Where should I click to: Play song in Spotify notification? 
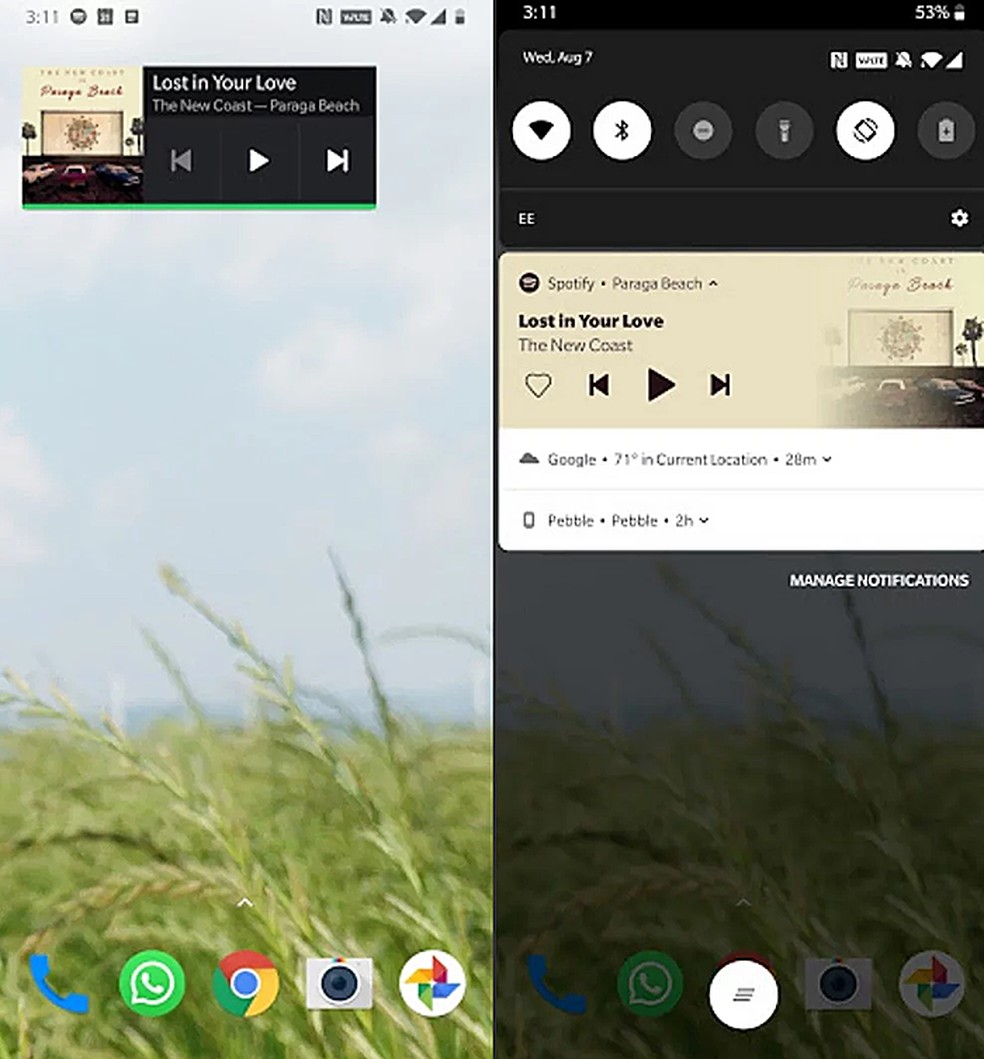(x=661, y=385)
